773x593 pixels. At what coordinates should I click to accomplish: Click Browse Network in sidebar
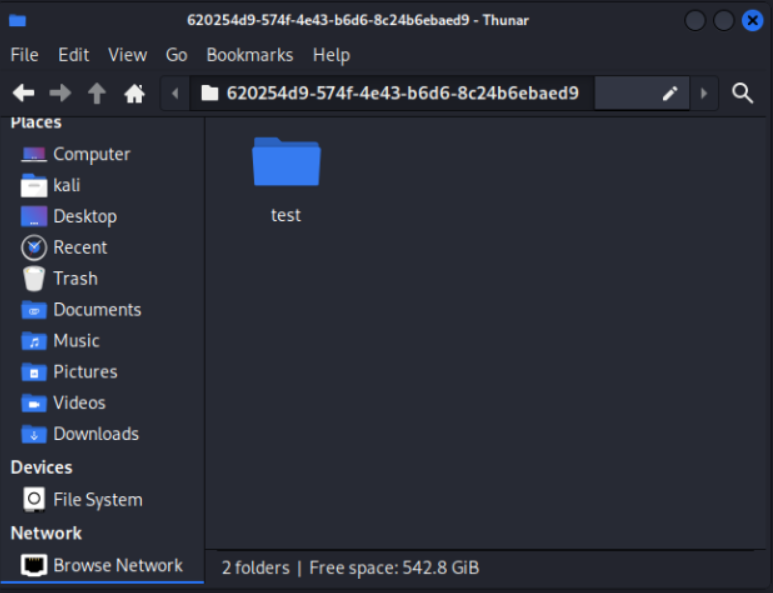pos(117,565)
